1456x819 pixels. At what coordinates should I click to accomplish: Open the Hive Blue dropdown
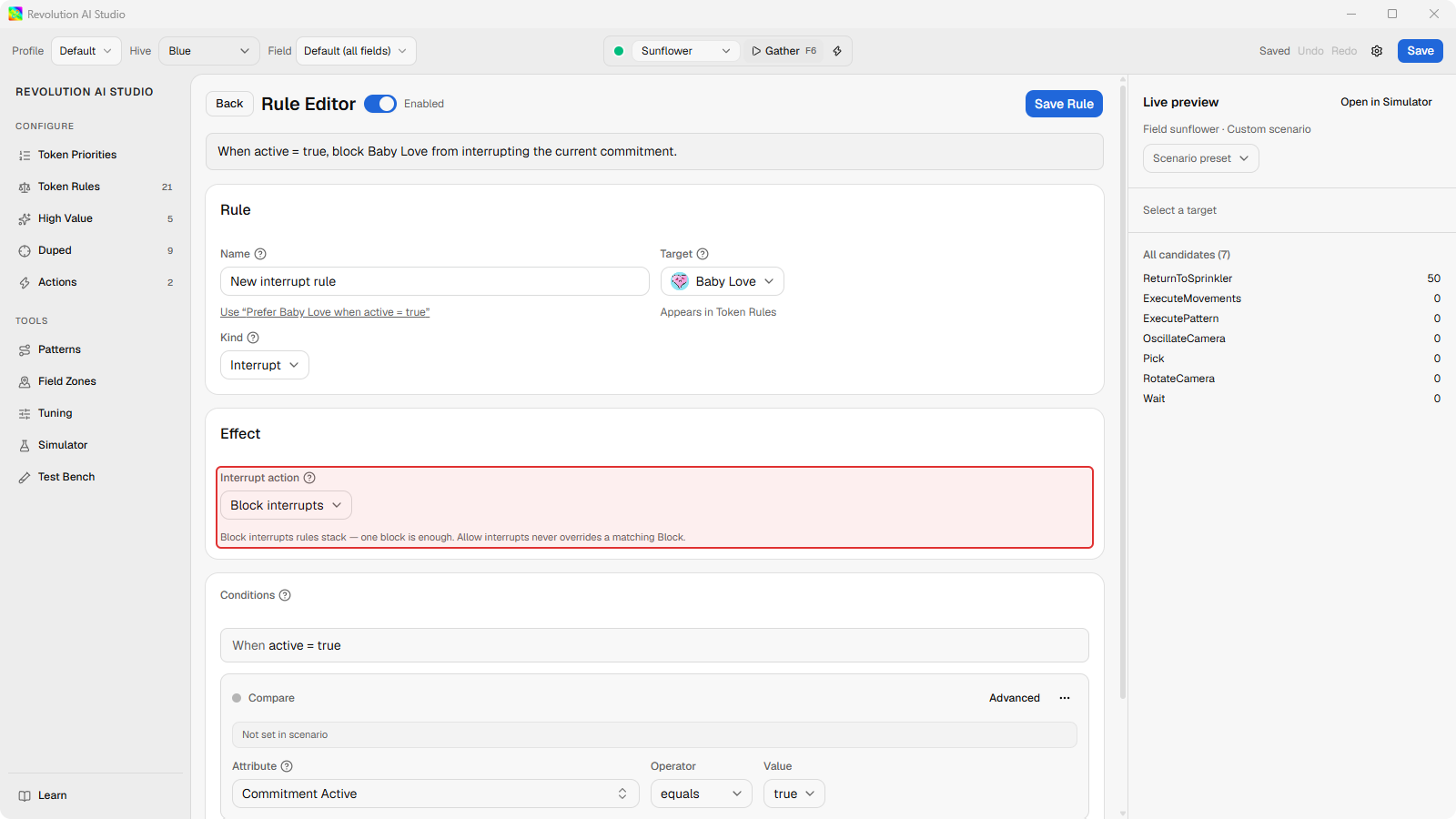click(x=209, y=51)
